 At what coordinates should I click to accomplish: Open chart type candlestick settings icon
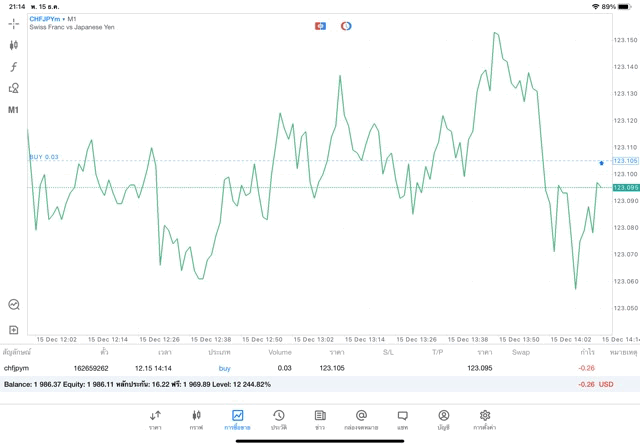click(13, 45)
